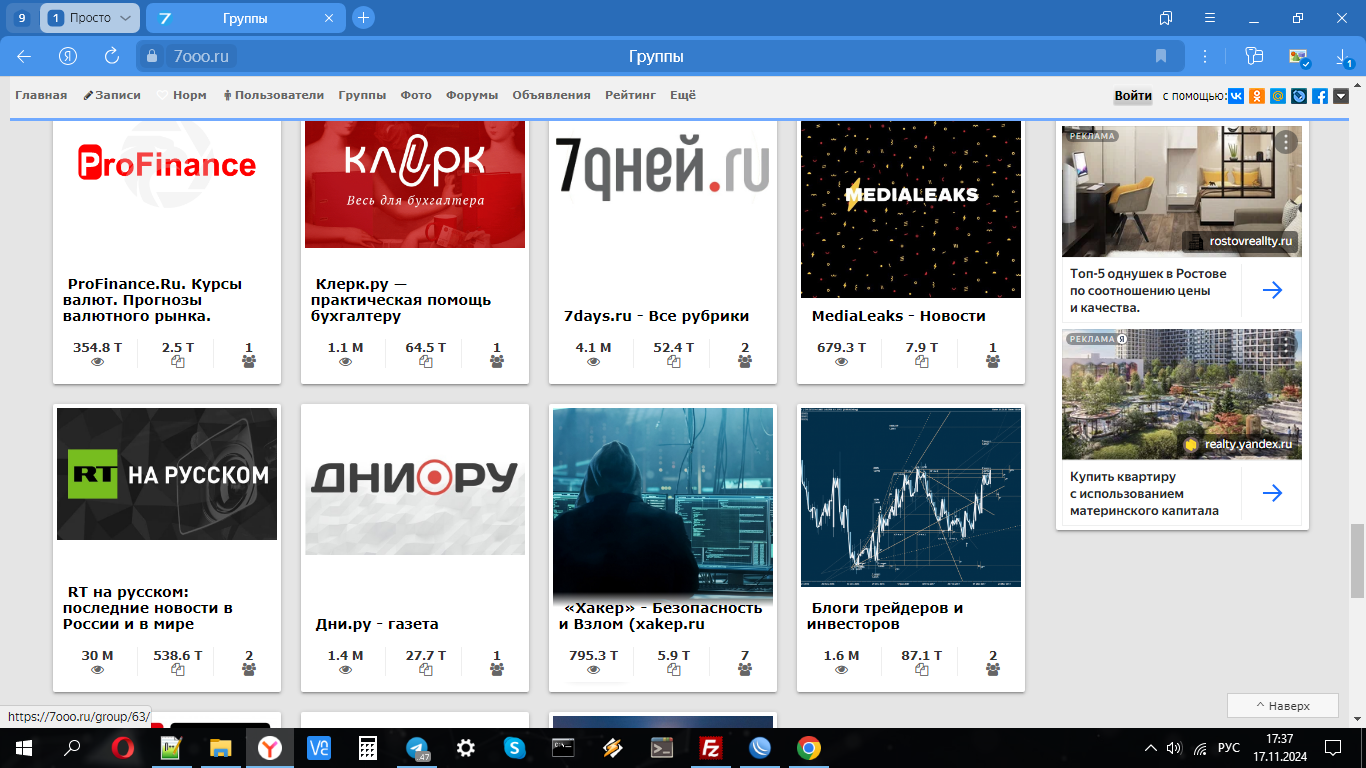Click arrow on Rostov apartments ad
The height and width of the screenshot is (768, 1366).
[1272, 290]
